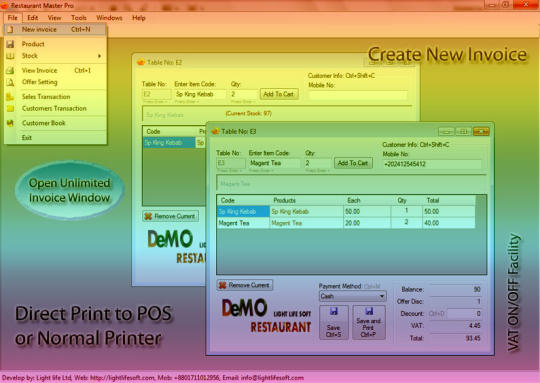This screenshot has width=540, height=383.
Task: Open Customer Book entry
Action: click(x=55, y=123)
